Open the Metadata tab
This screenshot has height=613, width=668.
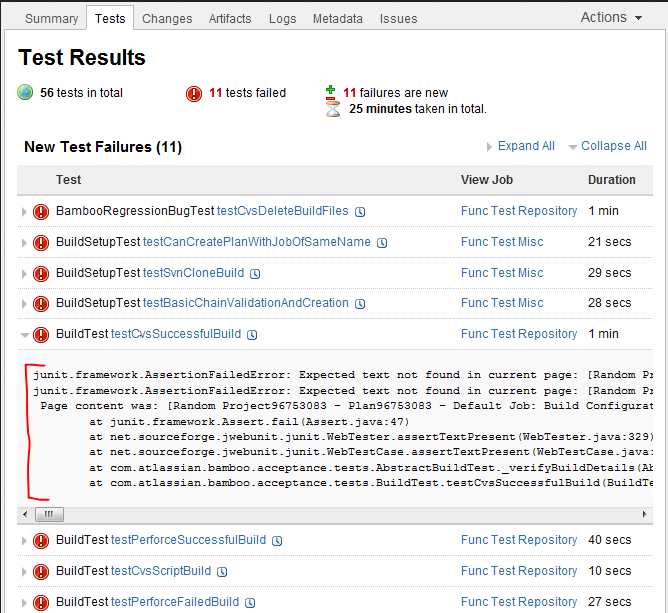(338, 19)
